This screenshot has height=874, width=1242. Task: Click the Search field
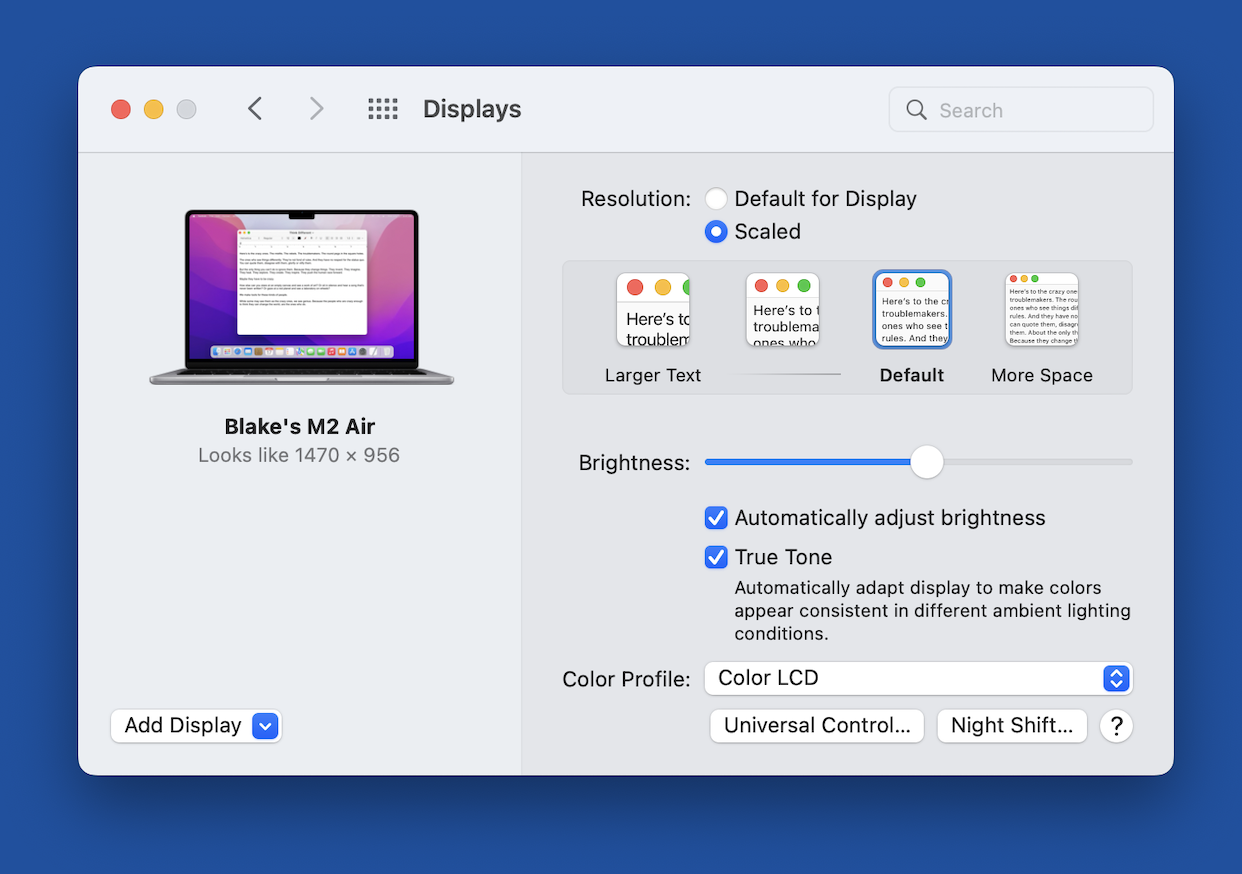pyautogui.click(x=1021, y=110)
